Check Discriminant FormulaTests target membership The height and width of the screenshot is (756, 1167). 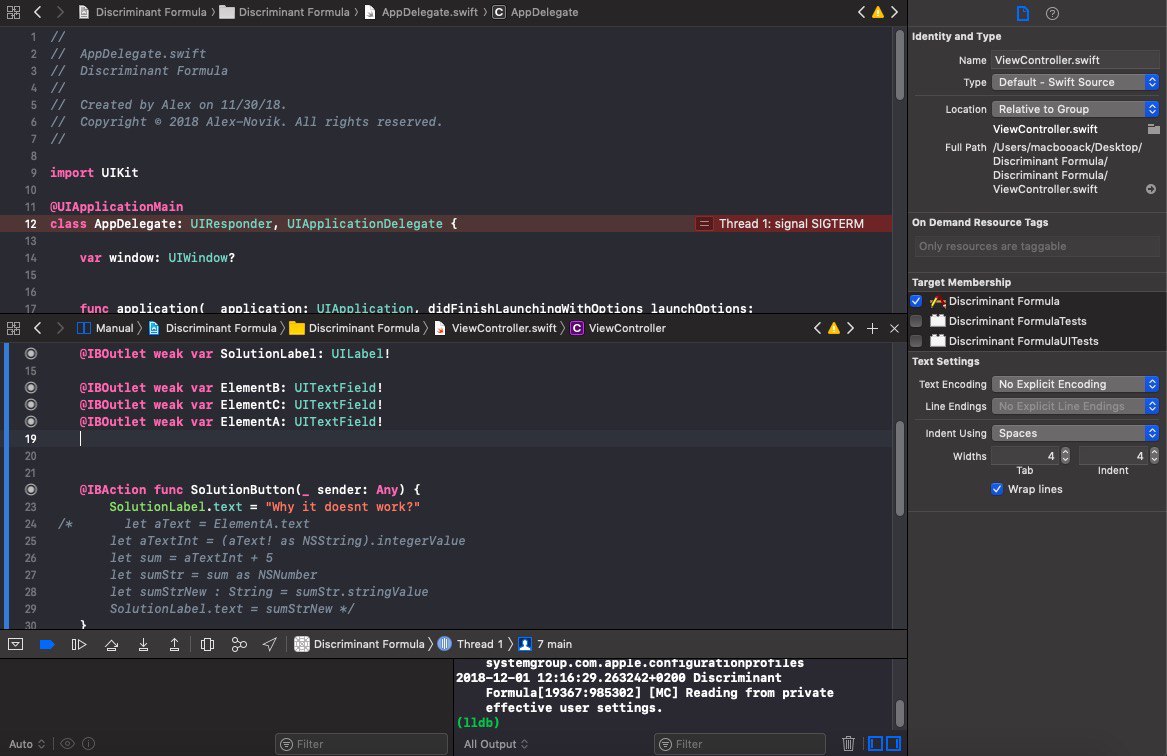(x=916, y=321)
